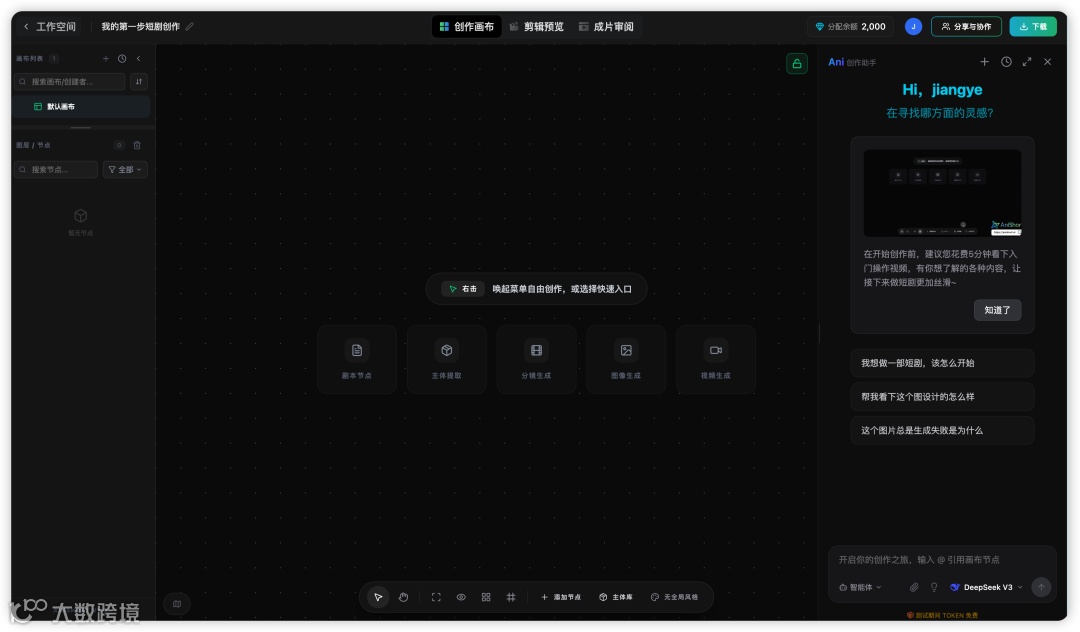Choose suggestion 这个图片总是生成失败是为什么
The image size is (1080, 632).
pos(942,430)
